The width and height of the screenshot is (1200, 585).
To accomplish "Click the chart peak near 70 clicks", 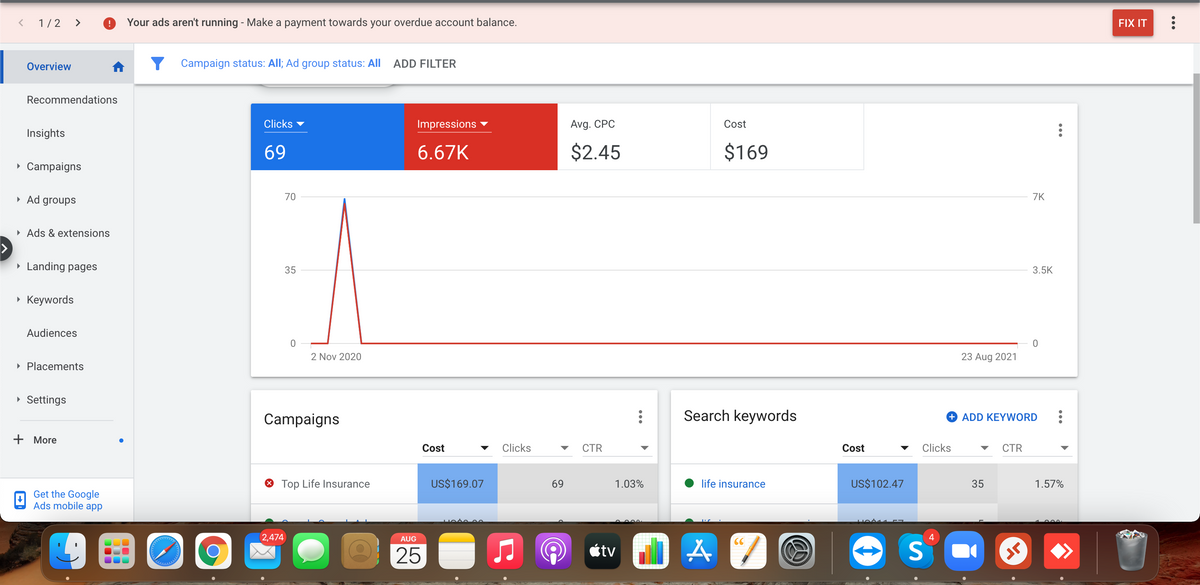I will point(345,200).
